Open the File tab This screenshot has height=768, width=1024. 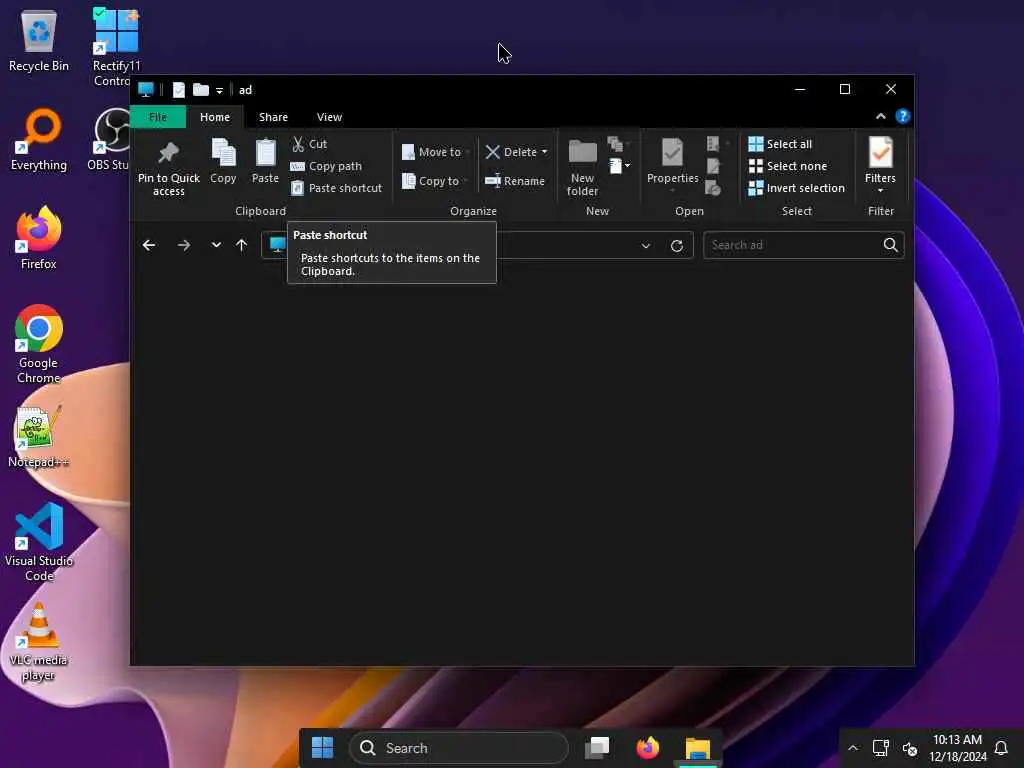coord(158,117)
